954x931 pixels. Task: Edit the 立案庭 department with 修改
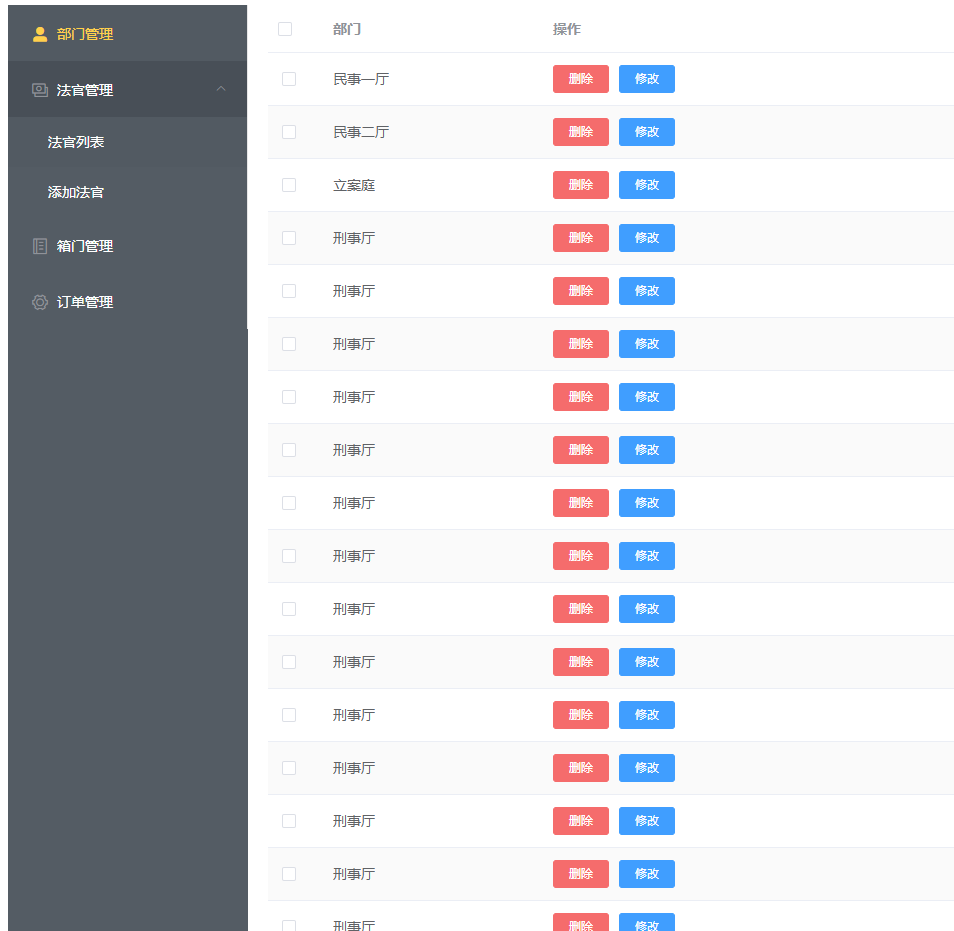pyautogui.click(x=646, y=185)
